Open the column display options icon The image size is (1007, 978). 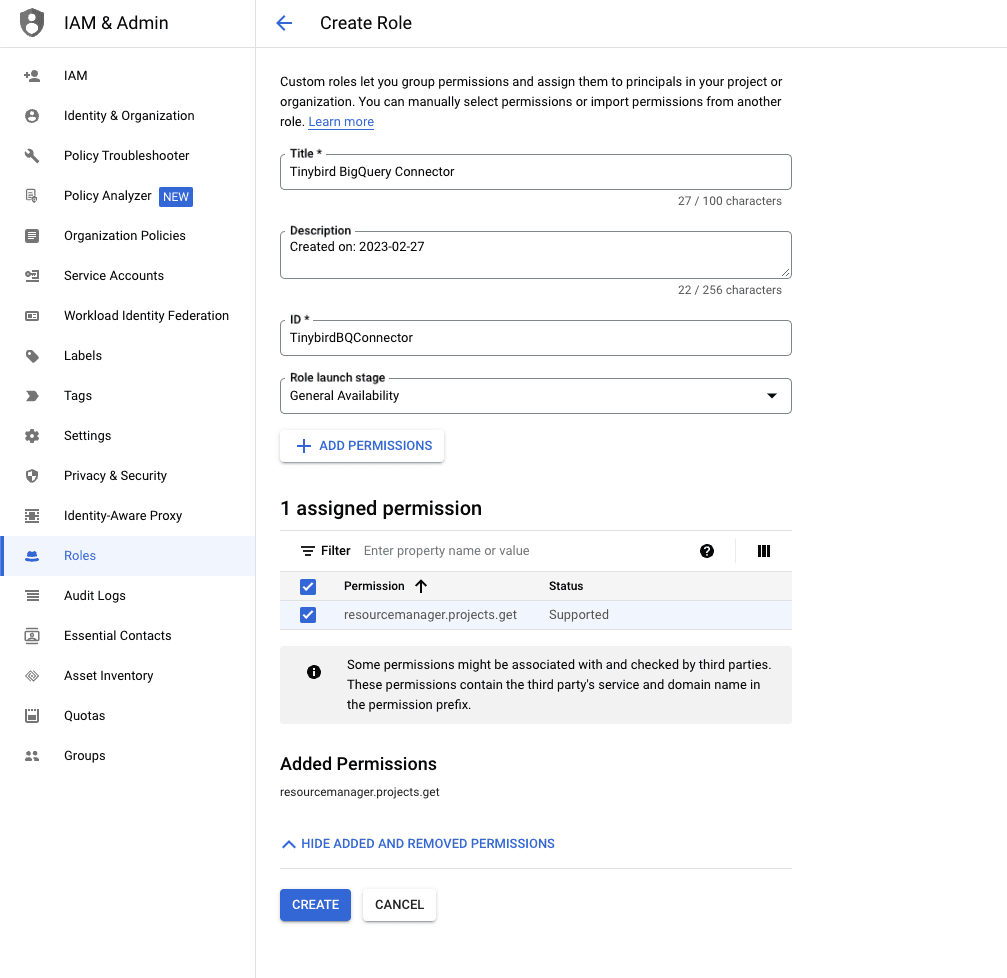764,551
